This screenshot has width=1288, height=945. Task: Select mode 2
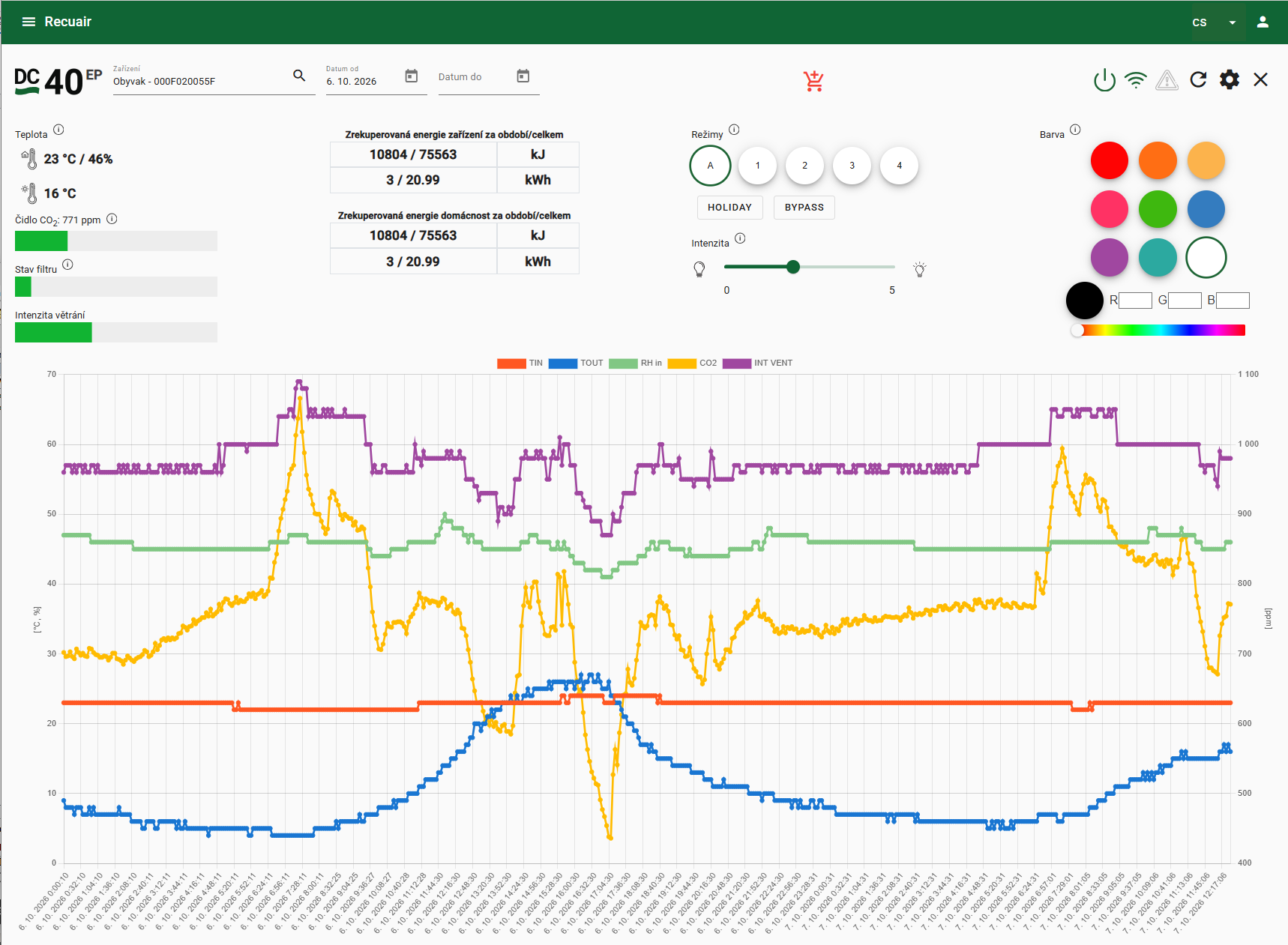tap(804, 166)
